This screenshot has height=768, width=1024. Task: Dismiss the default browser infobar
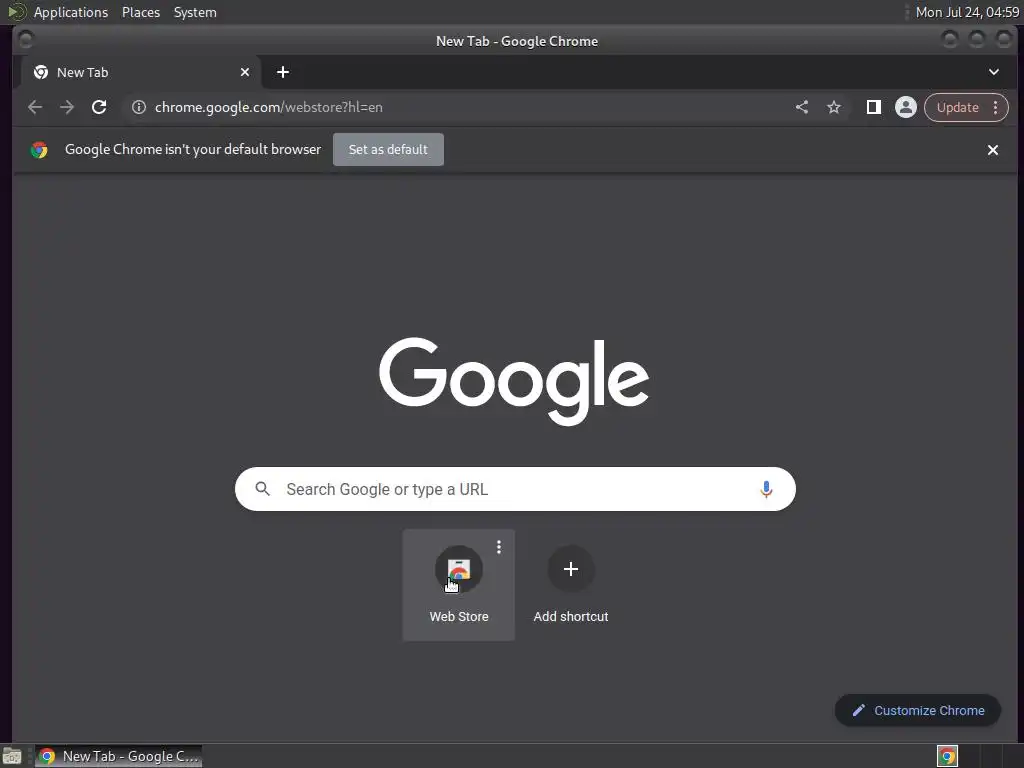pyautogui.click(x=993, y=150)
